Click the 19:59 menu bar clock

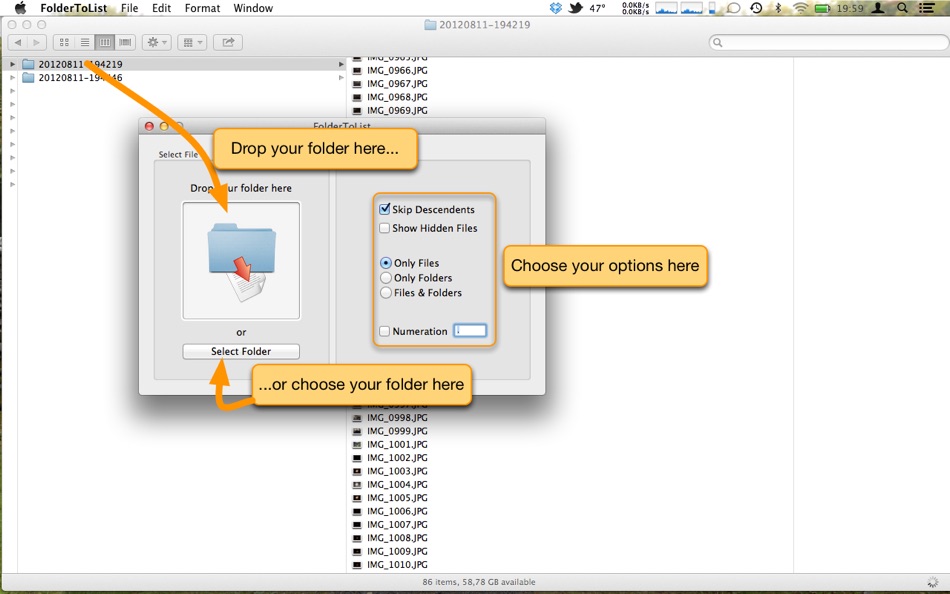click(x=850, y=8)
